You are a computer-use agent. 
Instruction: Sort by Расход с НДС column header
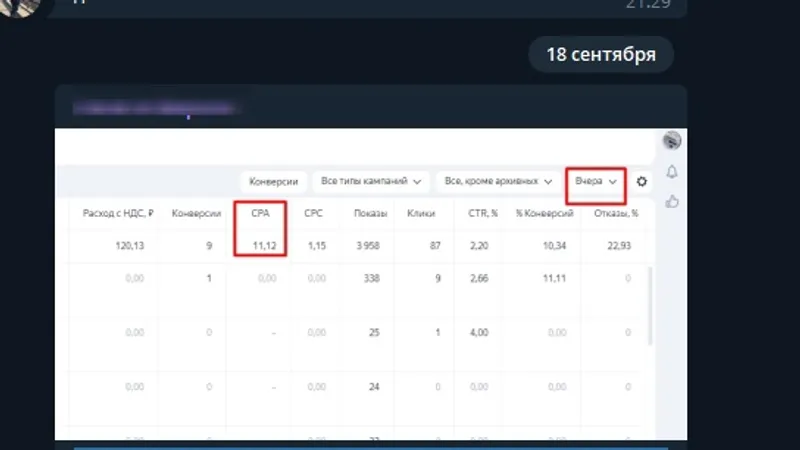pos(118,213)
